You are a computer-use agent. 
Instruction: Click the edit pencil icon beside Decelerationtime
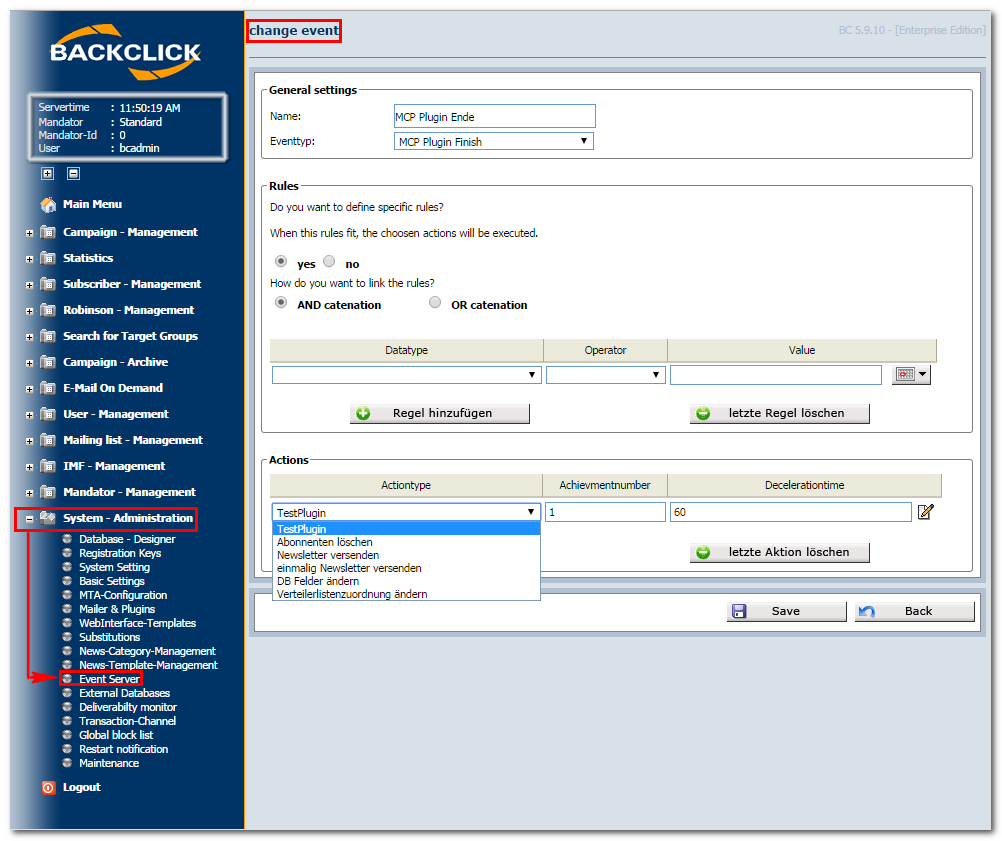925,512
